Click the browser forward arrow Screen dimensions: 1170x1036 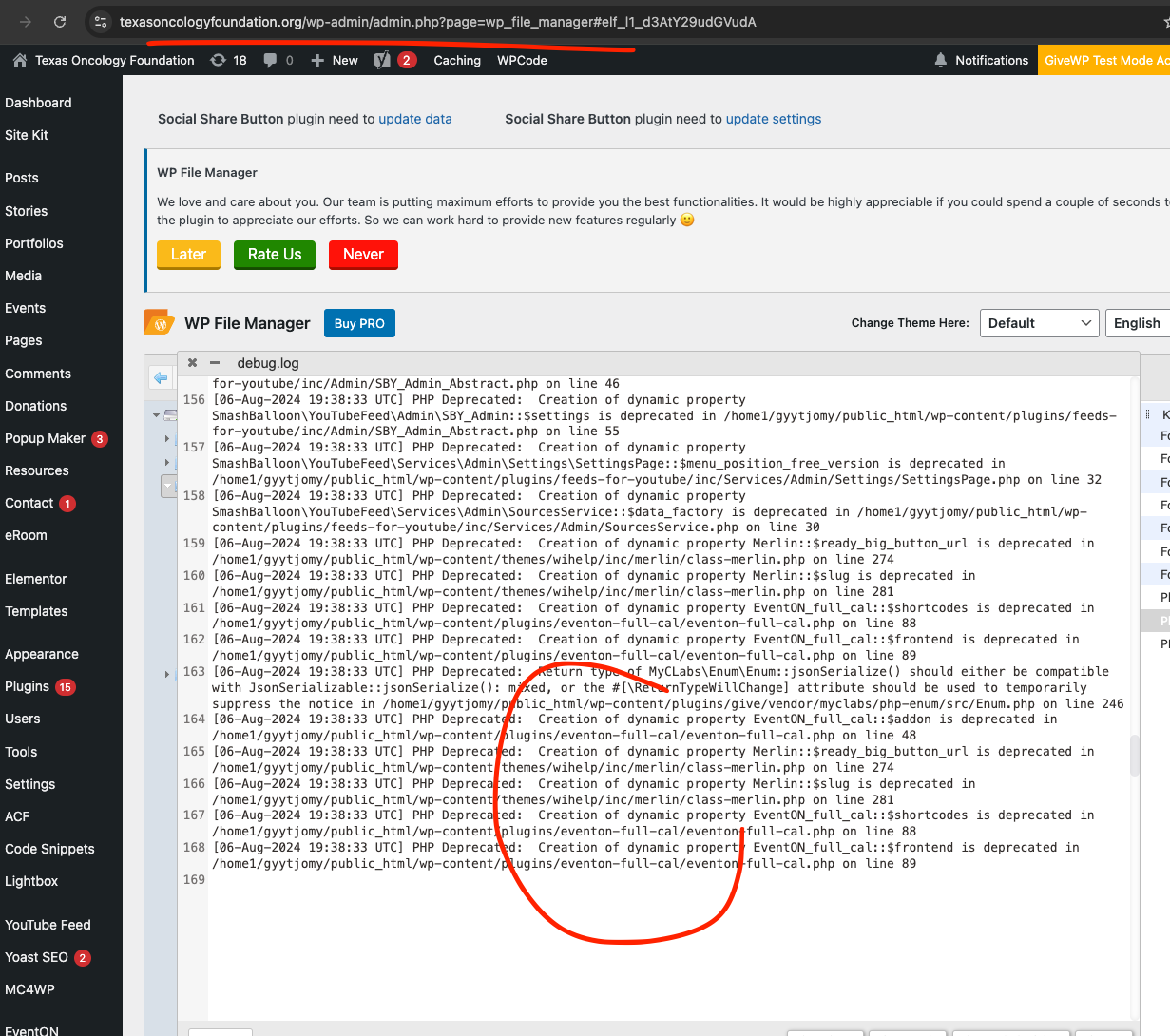click(x=26, y=21)
